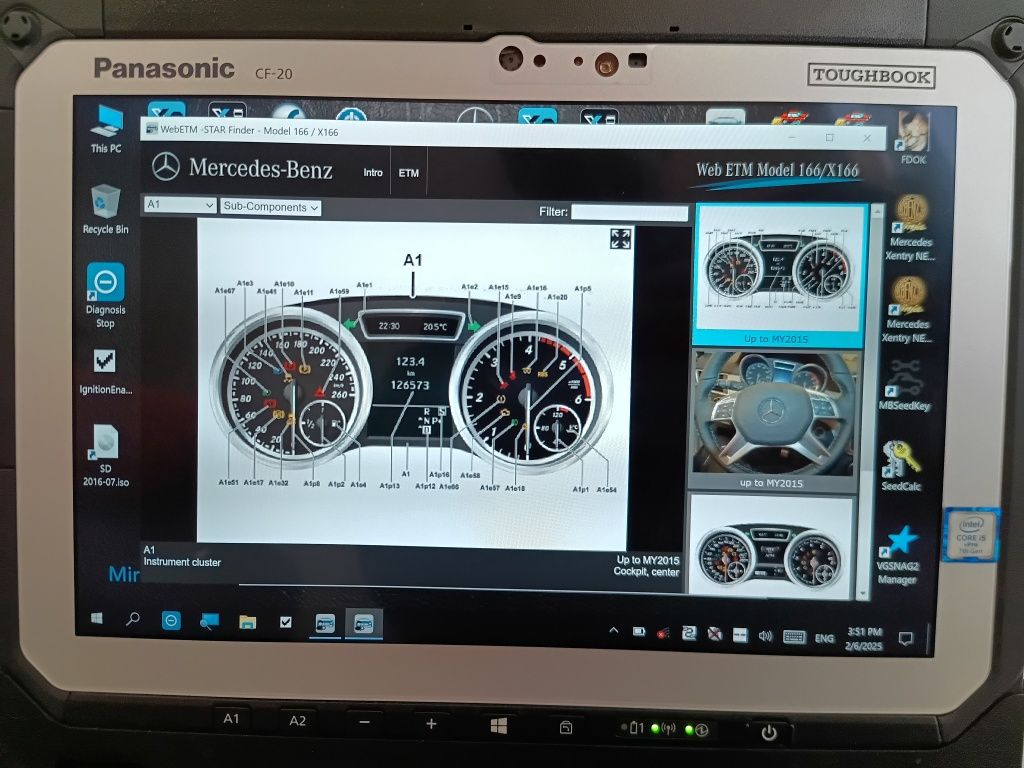Viewport: 1024px width, 768px height.
Task: Switch to the second WebETM taskbar window
Action: 363,624
